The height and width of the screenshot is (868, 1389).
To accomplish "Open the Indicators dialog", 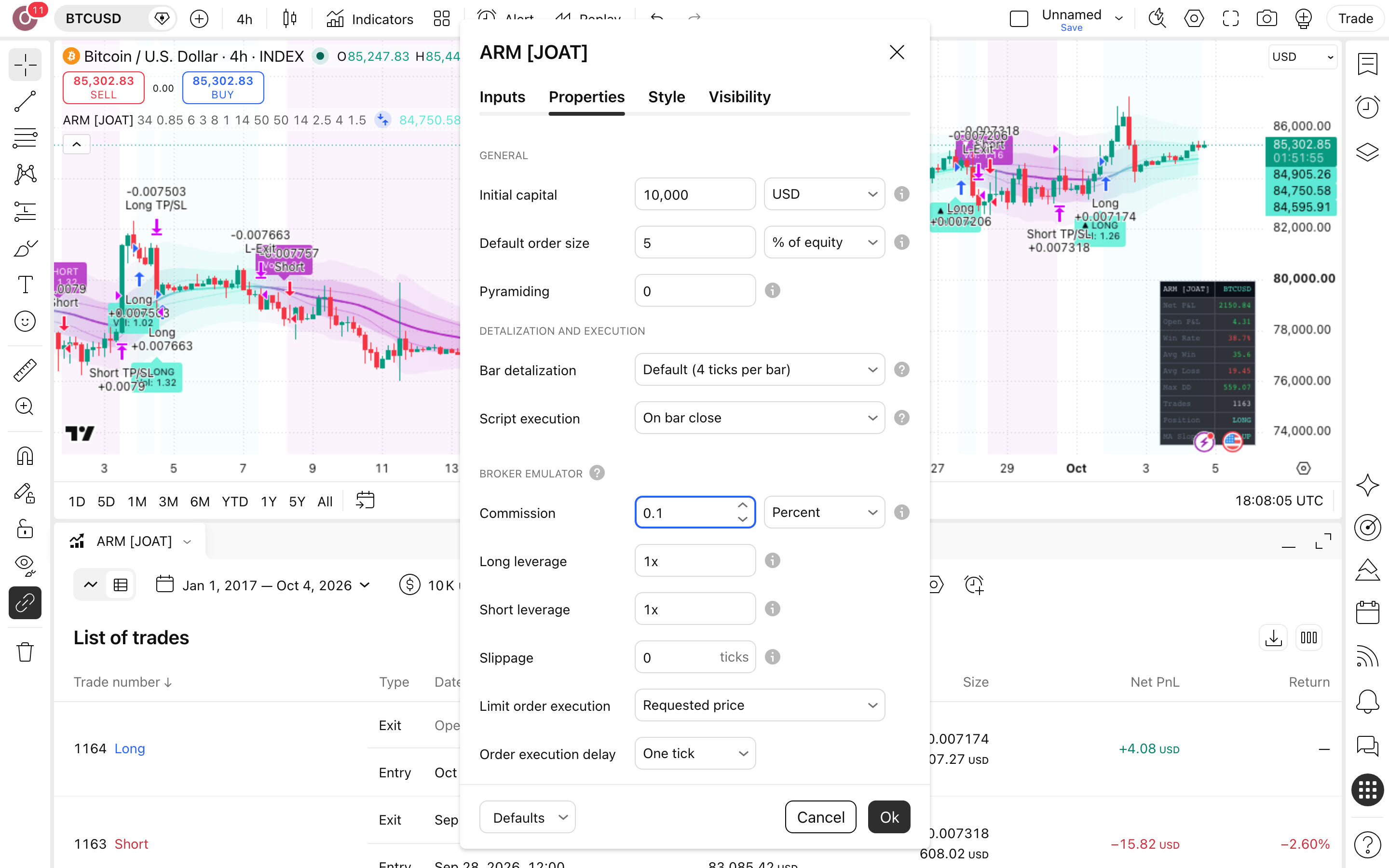I will tap(369, 19).
